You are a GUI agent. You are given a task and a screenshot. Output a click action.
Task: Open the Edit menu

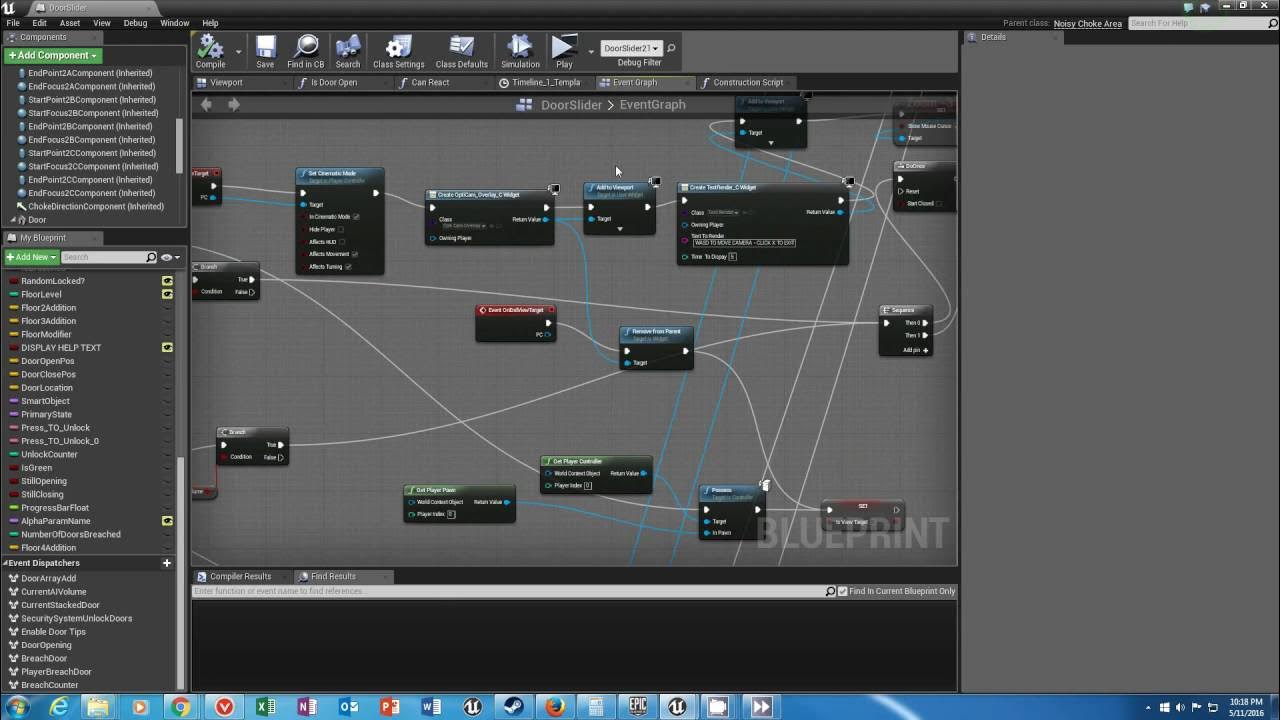pos(39,23)
